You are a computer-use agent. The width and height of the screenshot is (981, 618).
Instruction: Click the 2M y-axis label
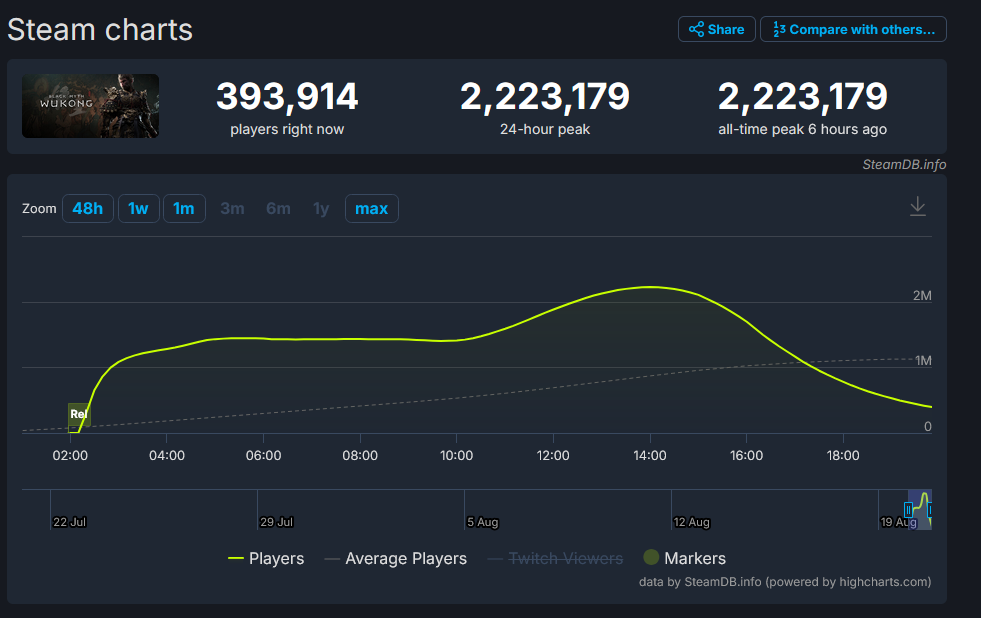pos(922,295)
